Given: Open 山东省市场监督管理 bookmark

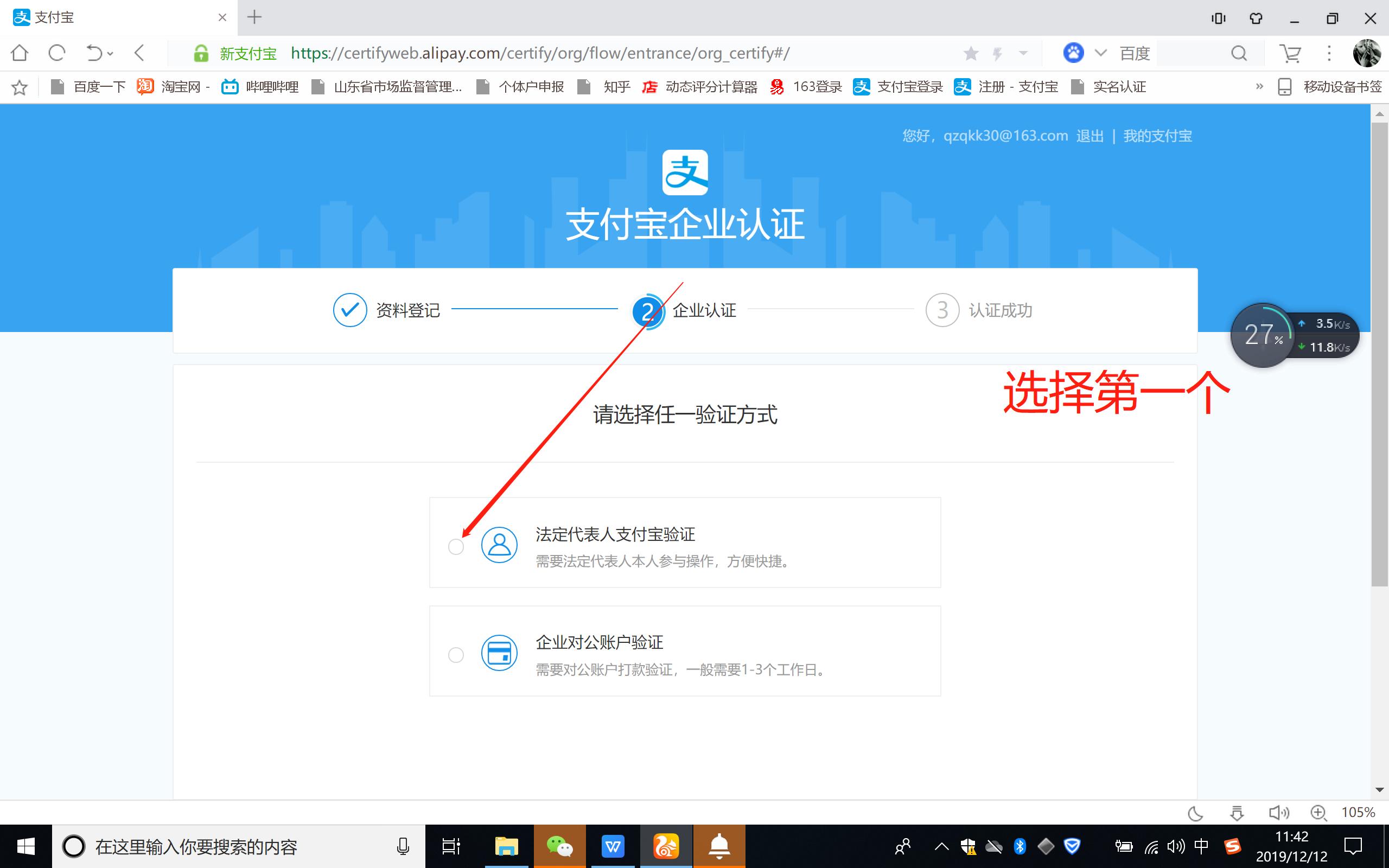Looking at the screenshot, I should pos(387,87).
